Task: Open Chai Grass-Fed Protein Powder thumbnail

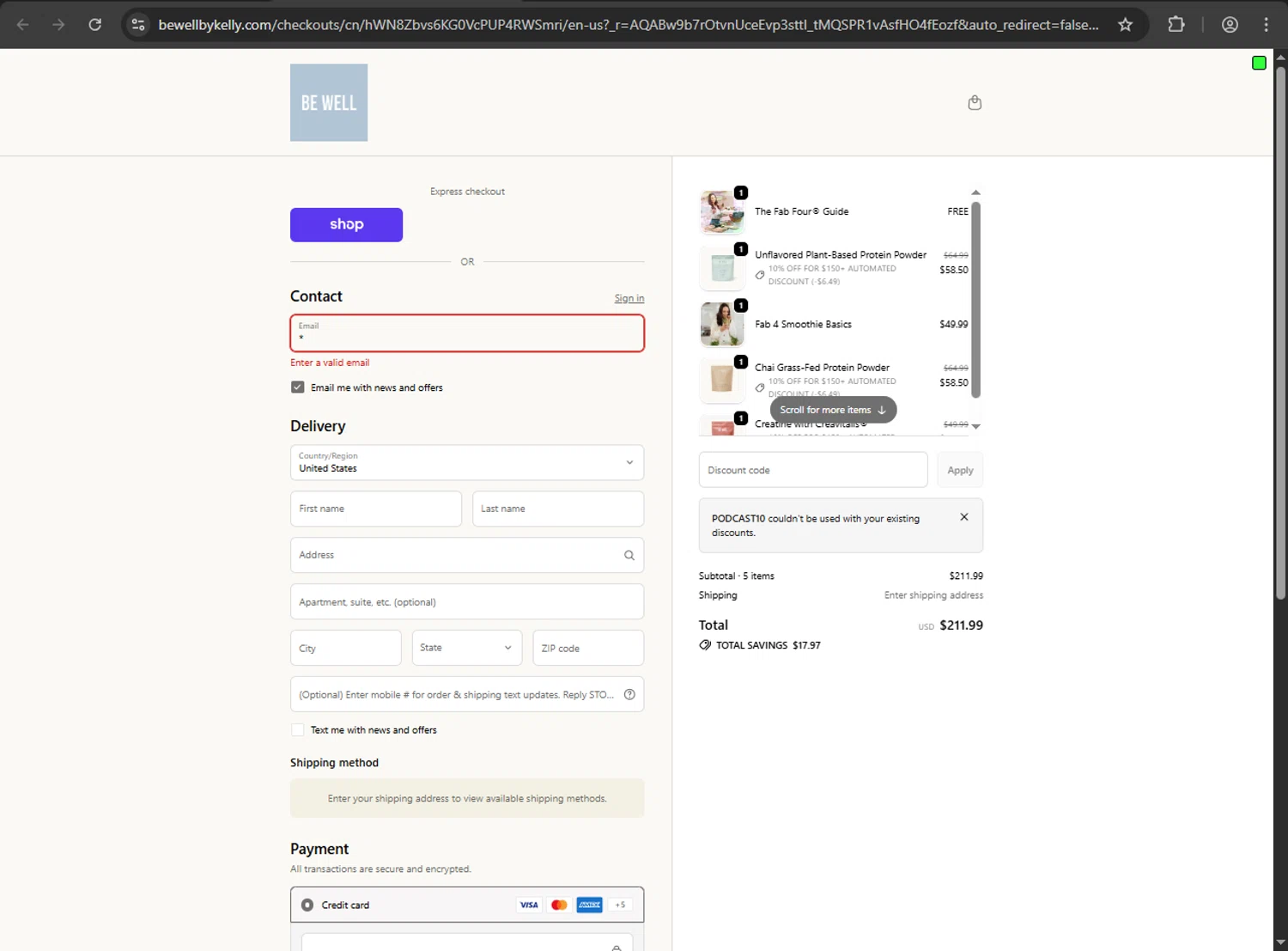Action: 722,381
